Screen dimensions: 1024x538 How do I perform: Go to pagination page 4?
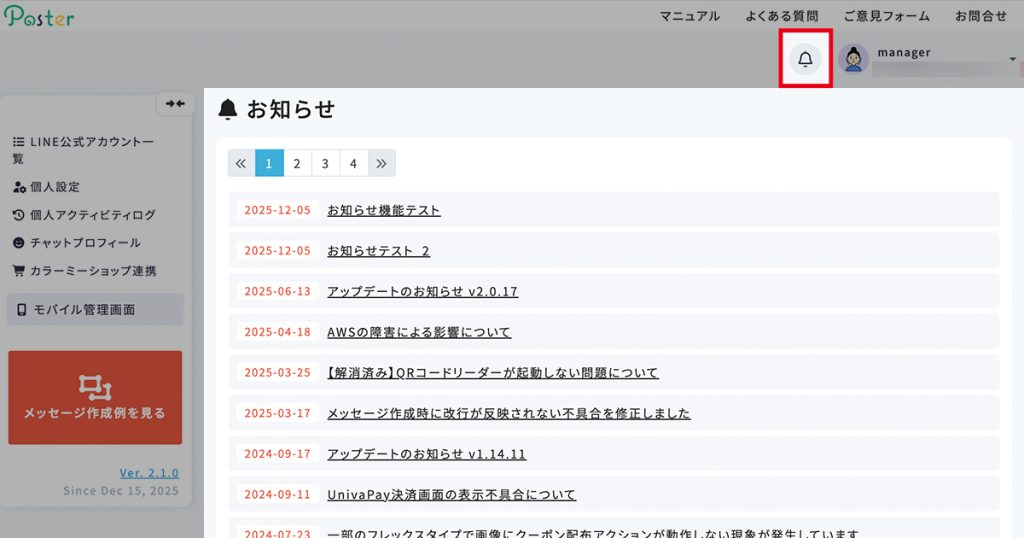coord(353,163)
